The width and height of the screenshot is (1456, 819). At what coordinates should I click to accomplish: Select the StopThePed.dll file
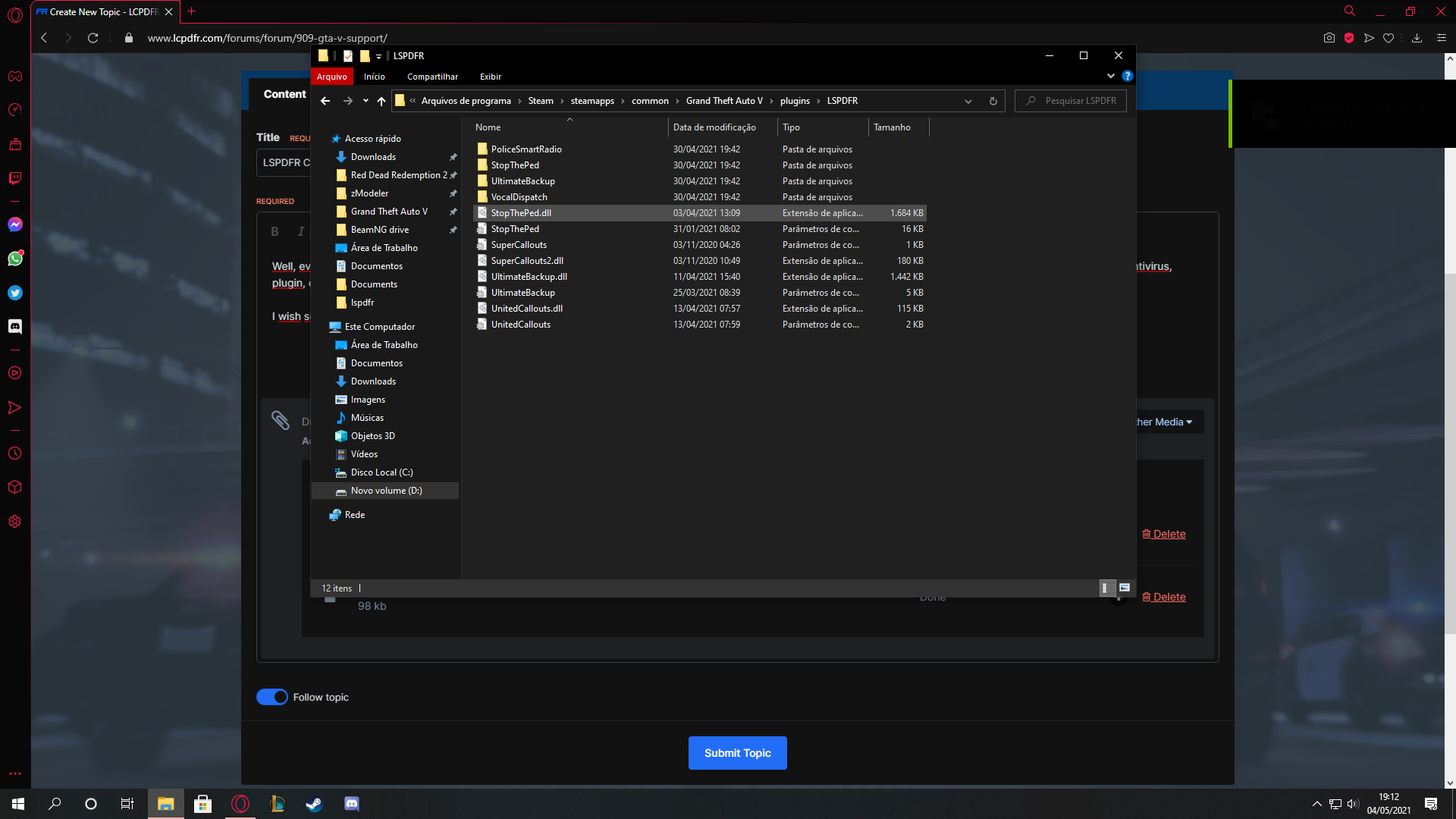pos(521,213)
